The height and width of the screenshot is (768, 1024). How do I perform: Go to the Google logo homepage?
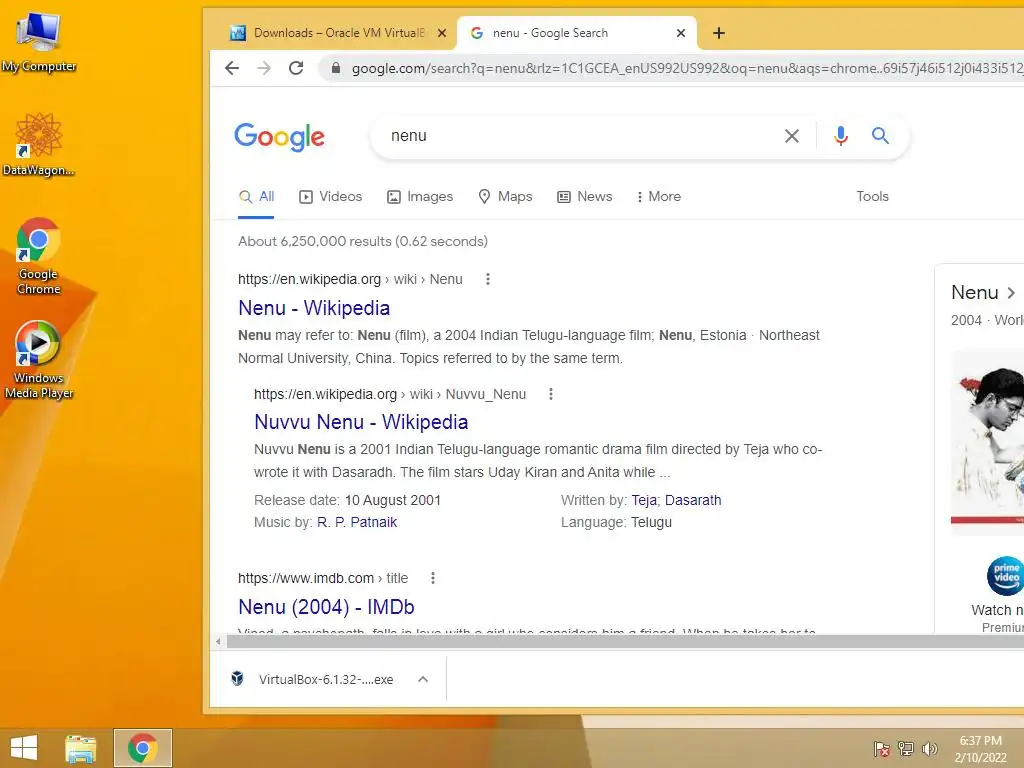280,137
